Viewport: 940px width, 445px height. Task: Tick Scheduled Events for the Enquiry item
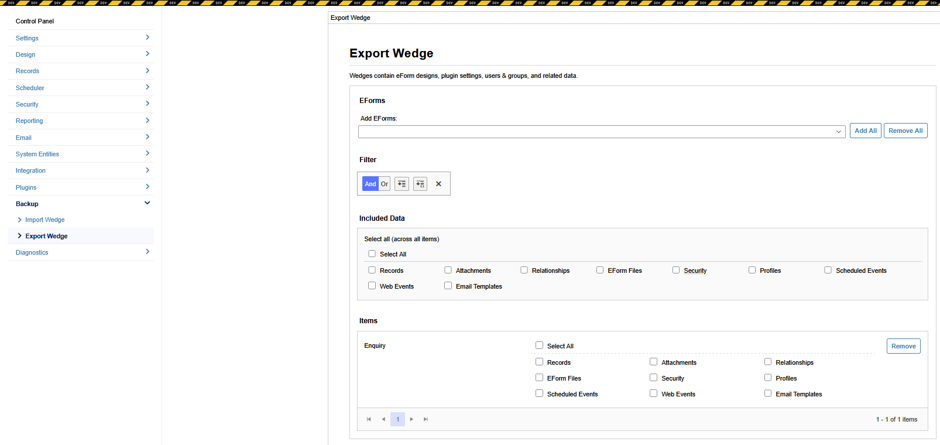(539, 393)
